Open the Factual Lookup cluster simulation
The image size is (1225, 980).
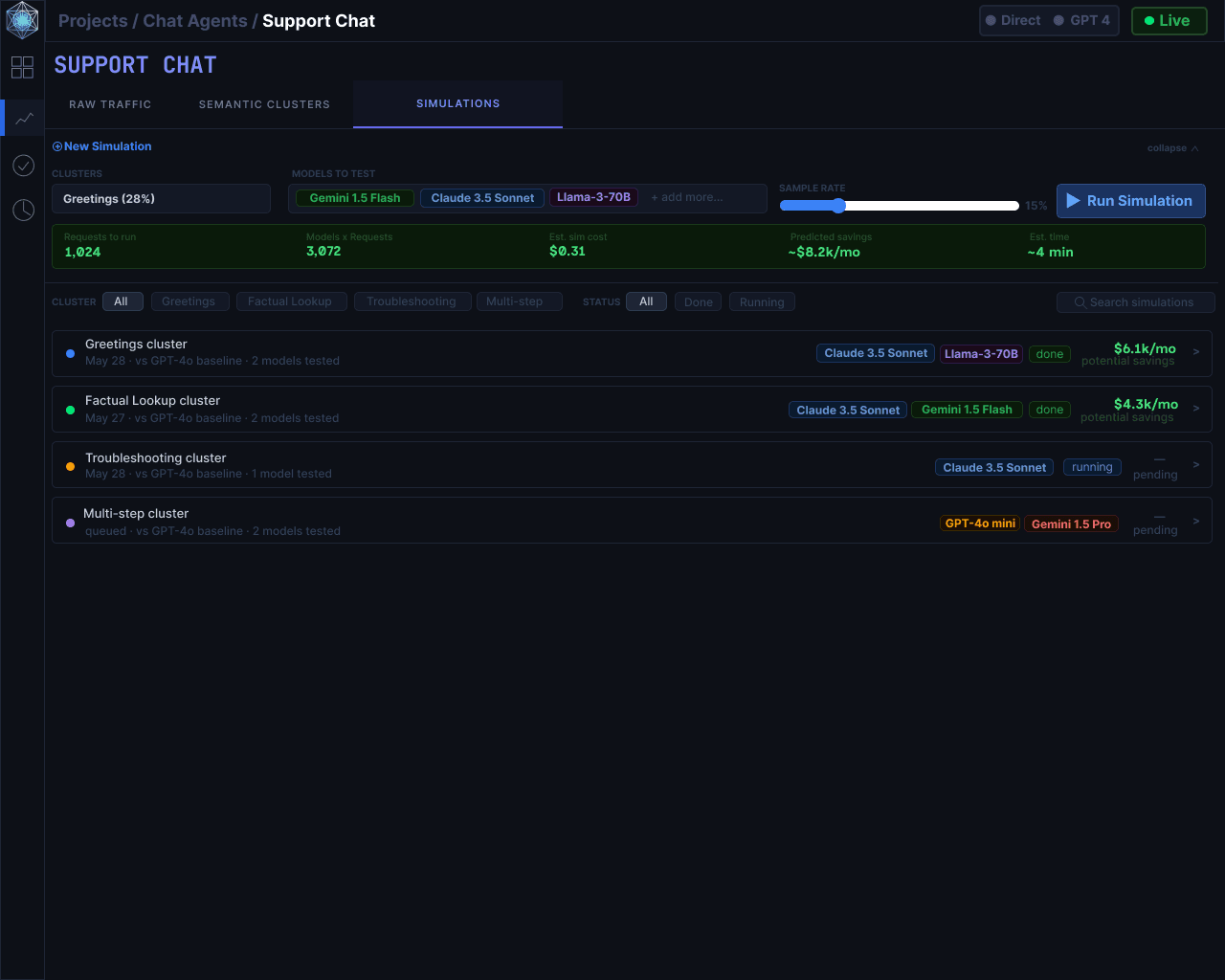[x=632, y=409]
